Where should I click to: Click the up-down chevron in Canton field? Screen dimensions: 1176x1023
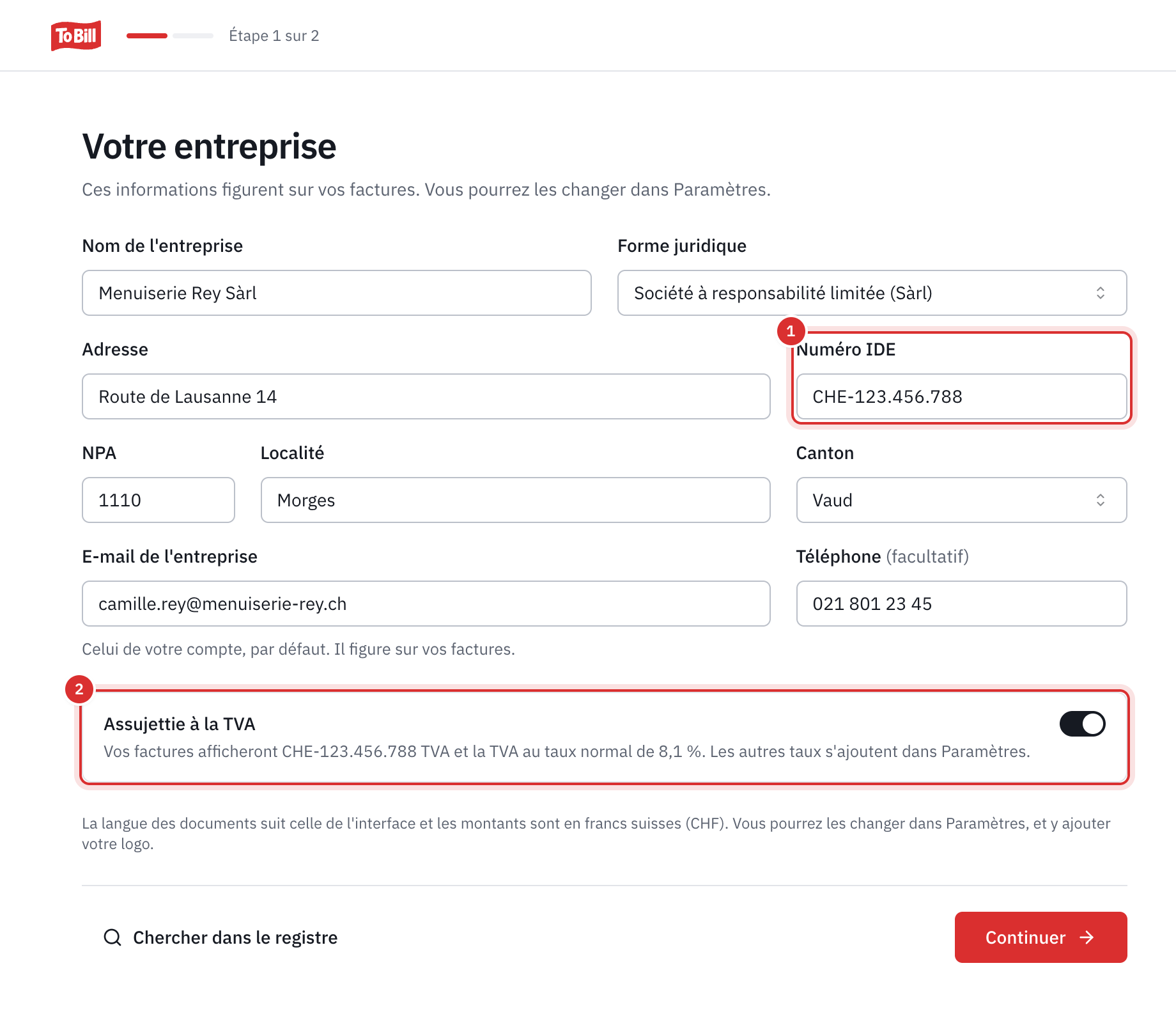pyautogui.click(x=1101, y=500)
